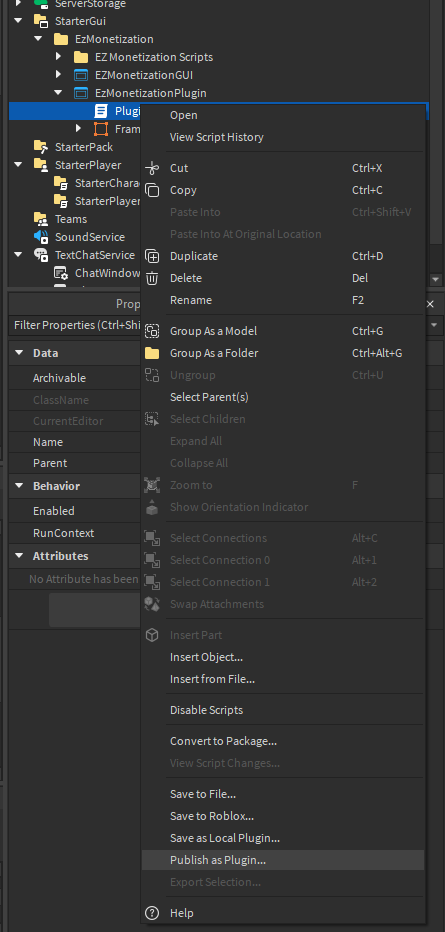The width and height of the screenshot is (445, 932).
Task: Click the SoundService speaker icon
Action: coord(40,237)
